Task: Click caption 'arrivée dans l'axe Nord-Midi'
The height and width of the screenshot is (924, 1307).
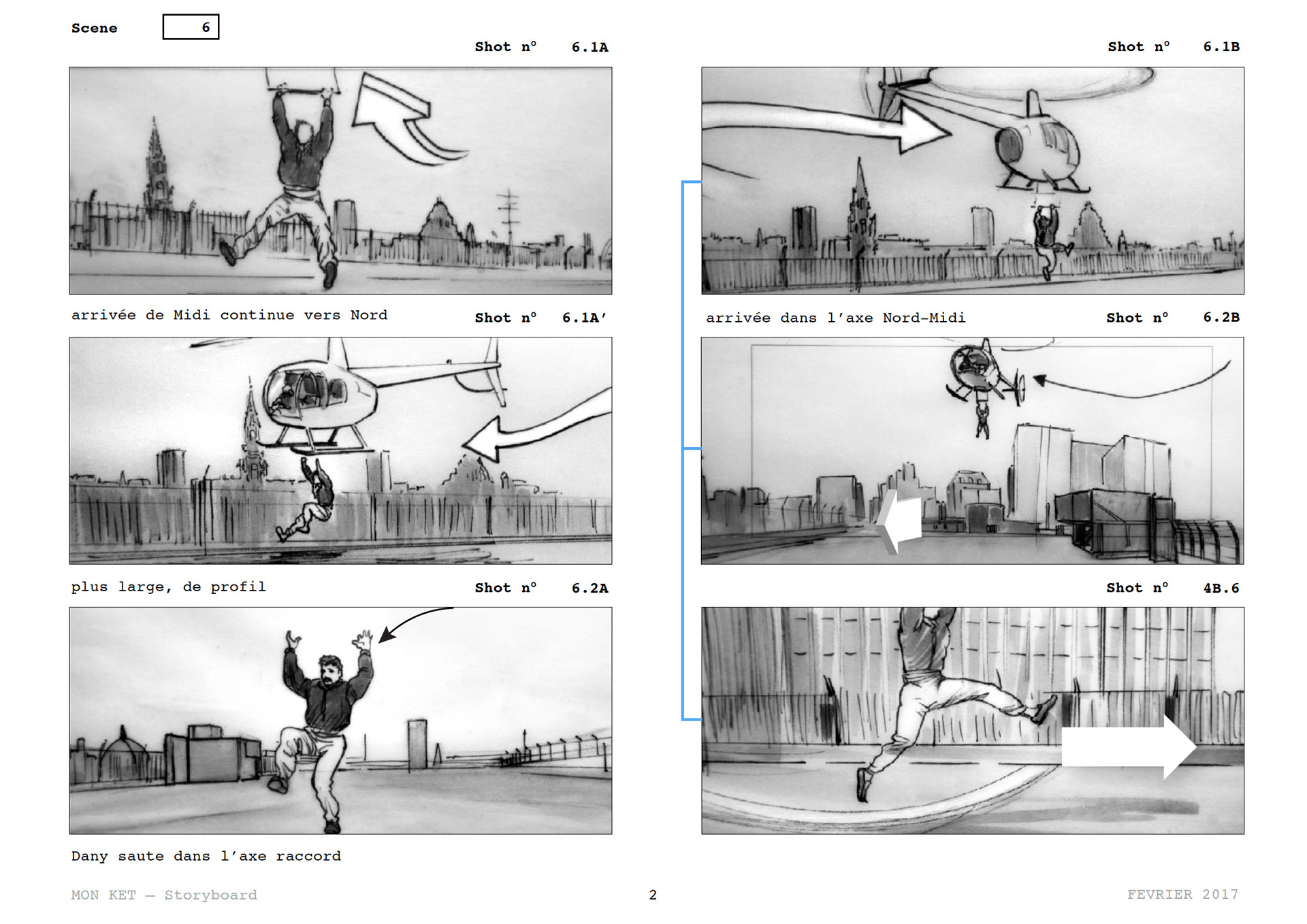Action: (x=835, y=318)
